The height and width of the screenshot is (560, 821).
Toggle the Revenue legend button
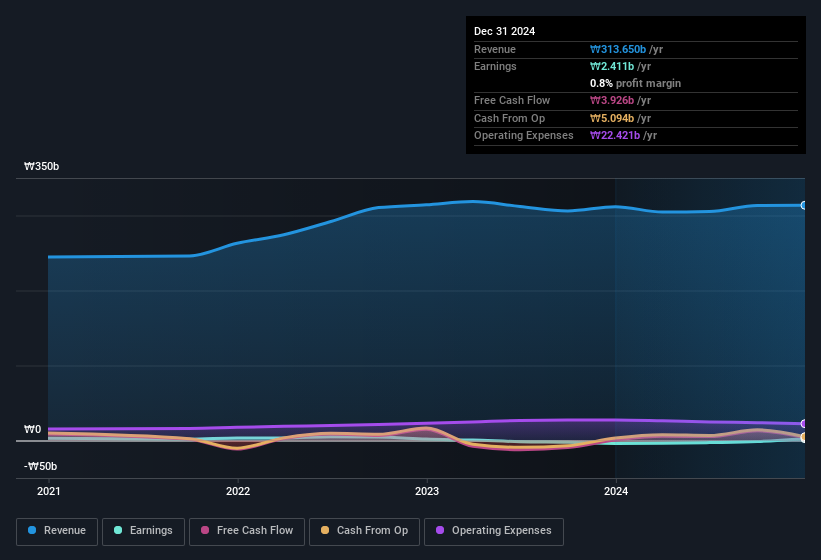(57, 531)
